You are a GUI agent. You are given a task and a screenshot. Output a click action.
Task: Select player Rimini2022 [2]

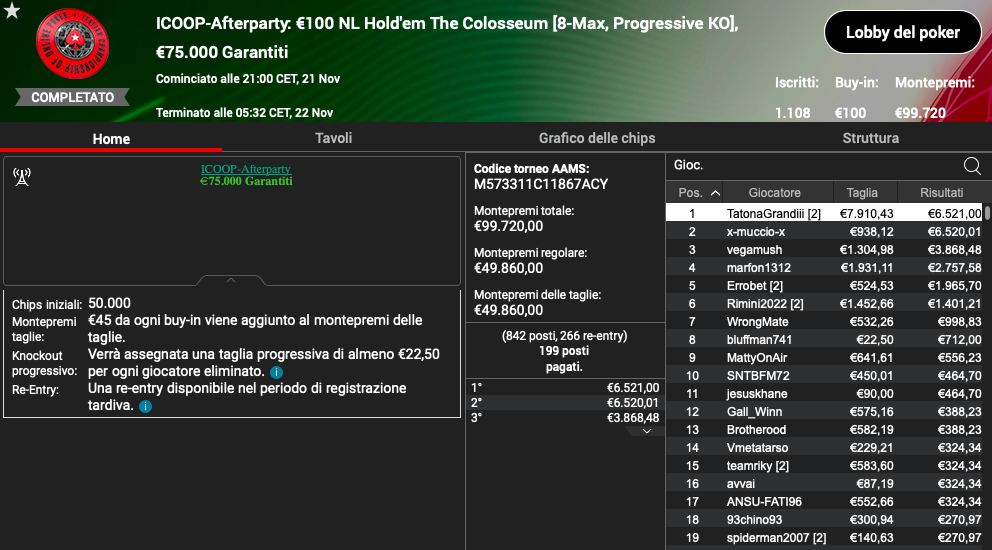pos(765,304)
